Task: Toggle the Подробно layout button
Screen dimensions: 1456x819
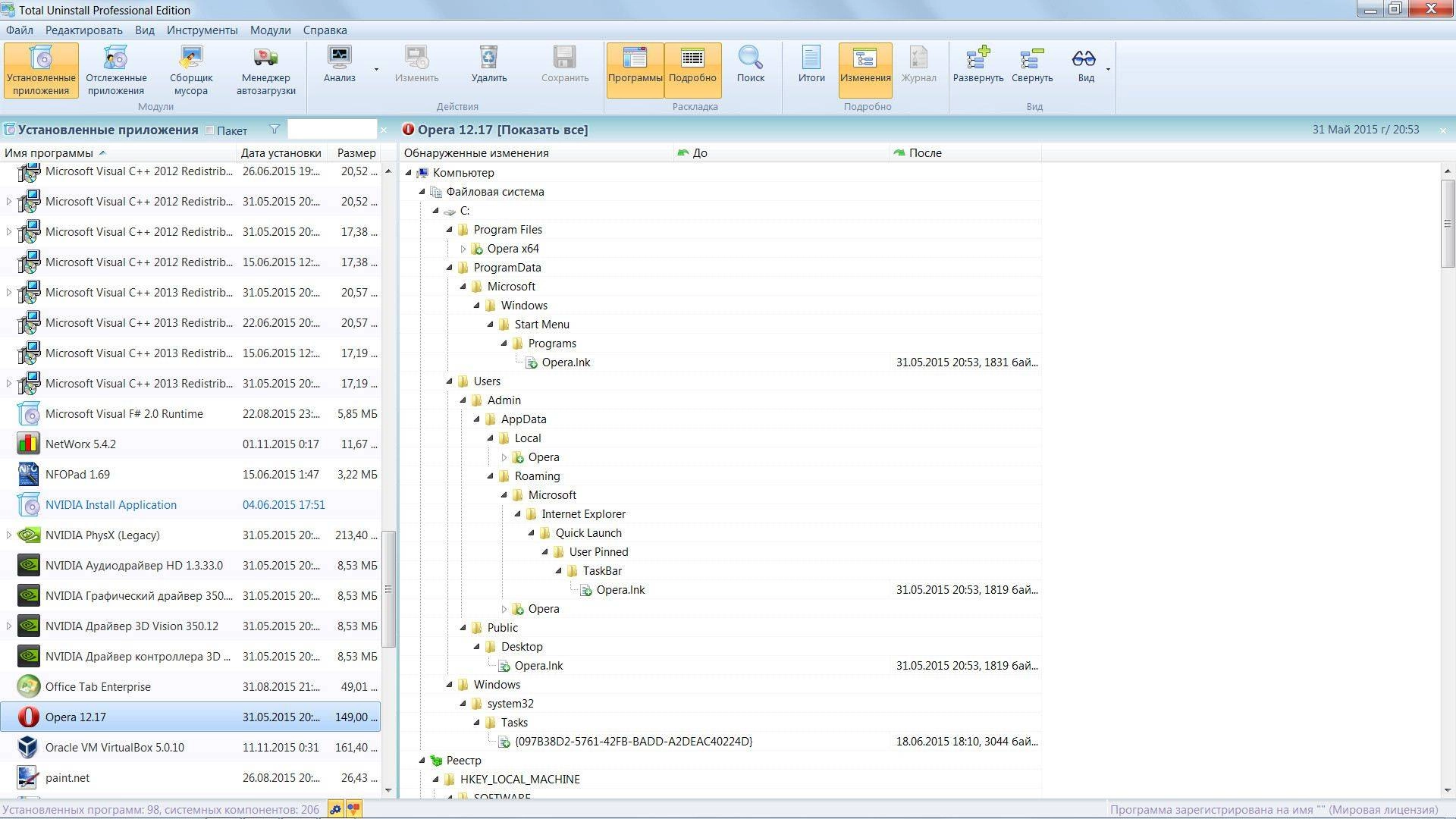Action: click(x=692, y=70)
